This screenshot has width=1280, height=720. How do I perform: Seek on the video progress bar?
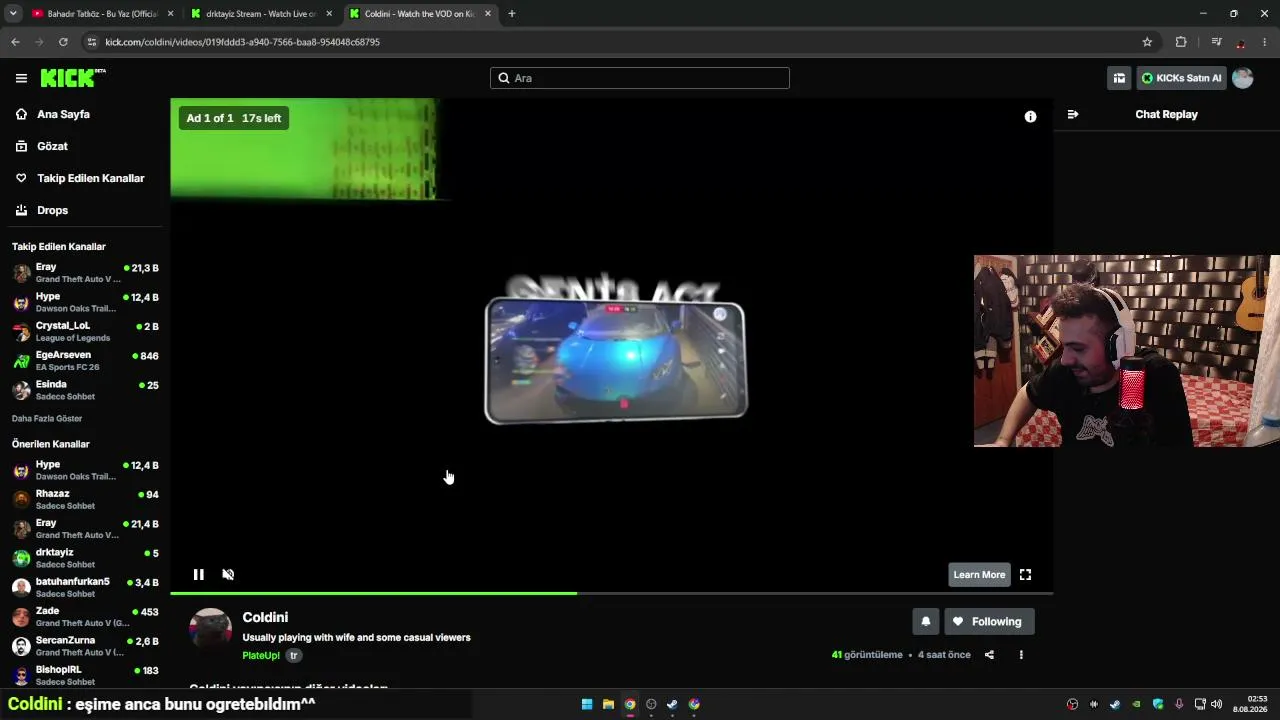point(611,593)
